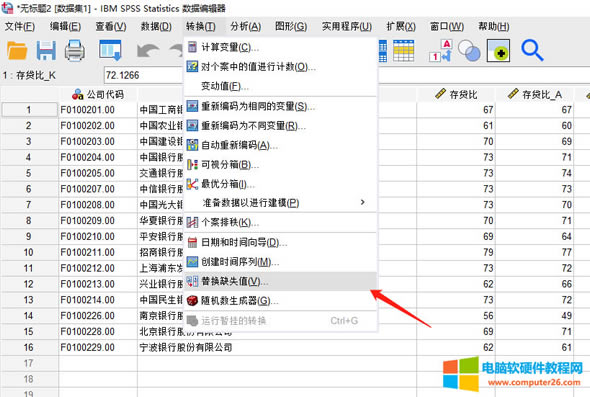Image resolution: width=590 pixels, height=397 pixels.
Task: Click the Print icon in the toolbar
Action: (75, 50)
